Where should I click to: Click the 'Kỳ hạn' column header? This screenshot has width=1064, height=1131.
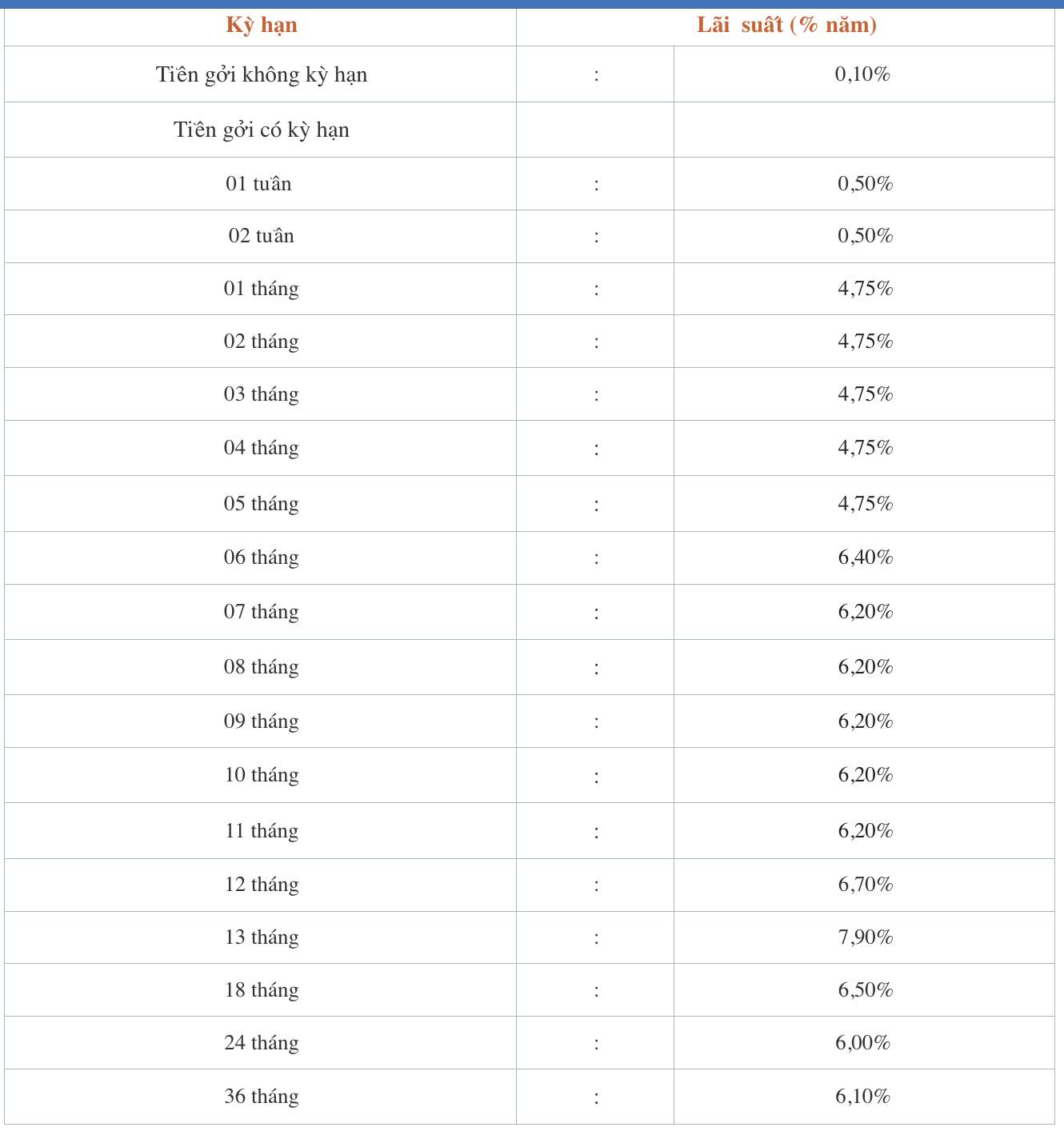262,26
